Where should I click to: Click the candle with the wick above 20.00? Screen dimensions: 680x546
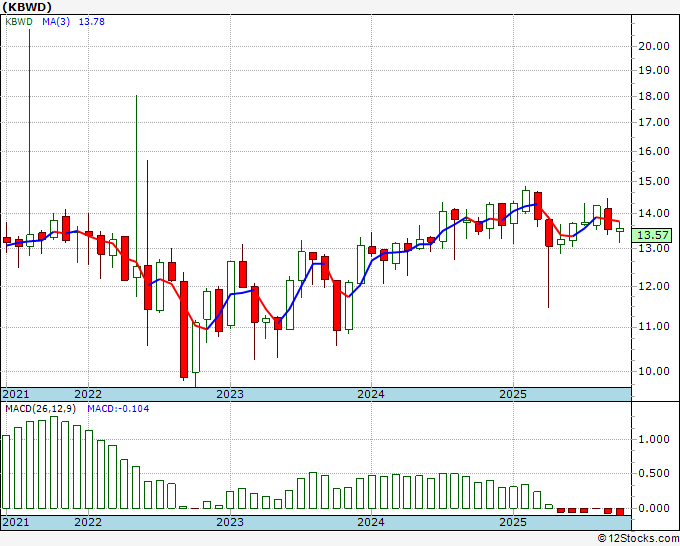[x=30, y=240]
